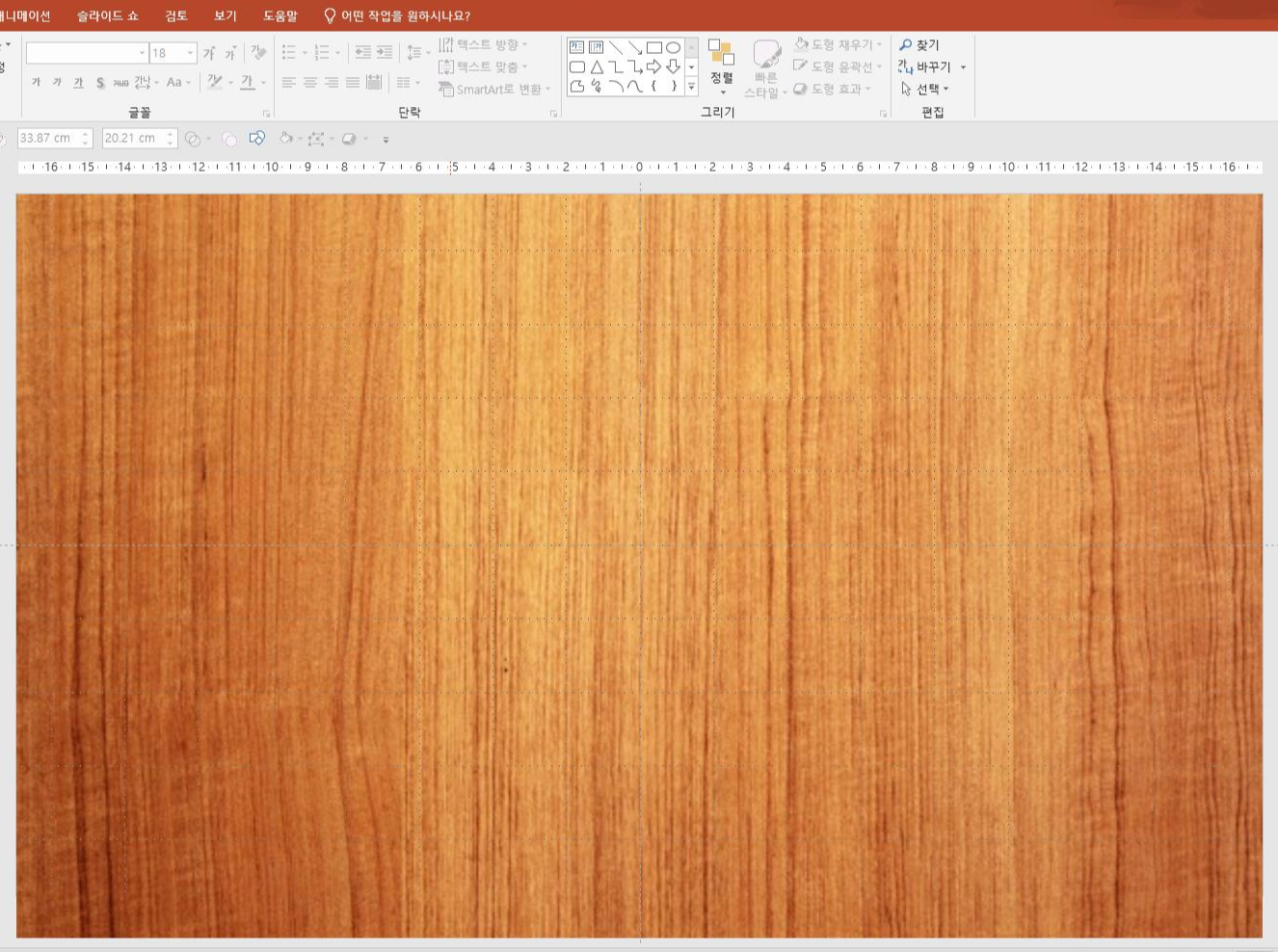1278x952 pixels.
Task: Open the line spacing dropdown
Action: (x=418, y=52)
